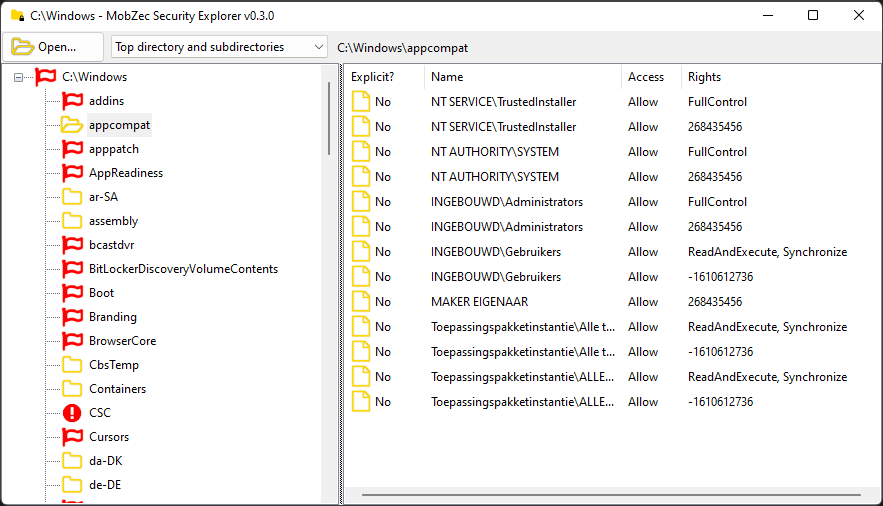Click the Toepassingspakketinstantie\ALLE... -1610612736 row
The width and height of the screenshot is (883, 506).
(x=611, y=402)
